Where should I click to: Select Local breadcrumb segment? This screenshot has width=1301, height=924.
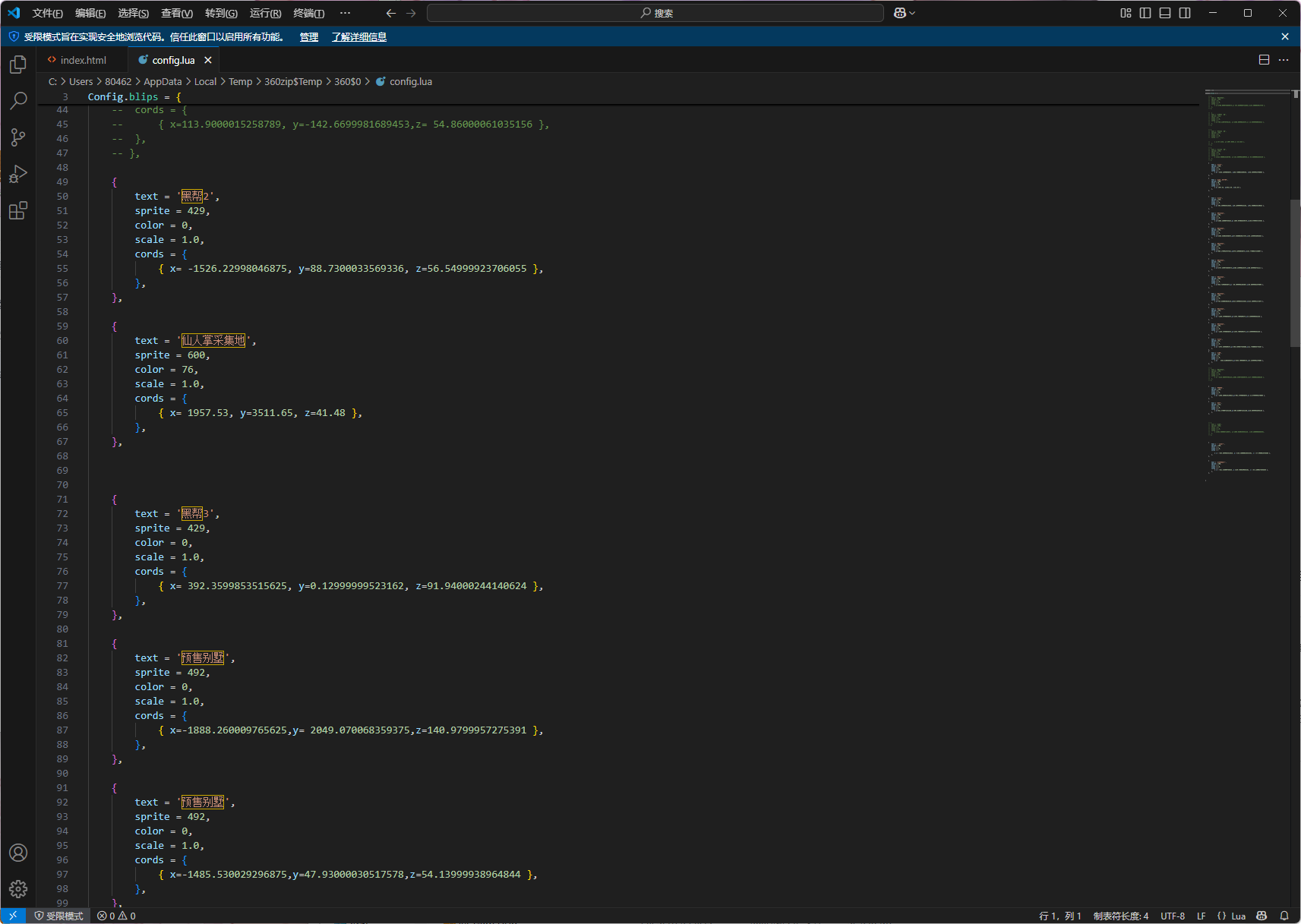pos(205,81)
